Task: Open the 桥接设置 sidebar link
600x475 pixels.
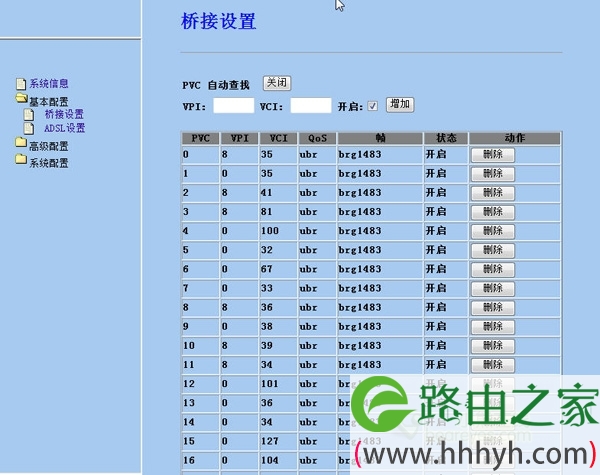Action: 64,114
